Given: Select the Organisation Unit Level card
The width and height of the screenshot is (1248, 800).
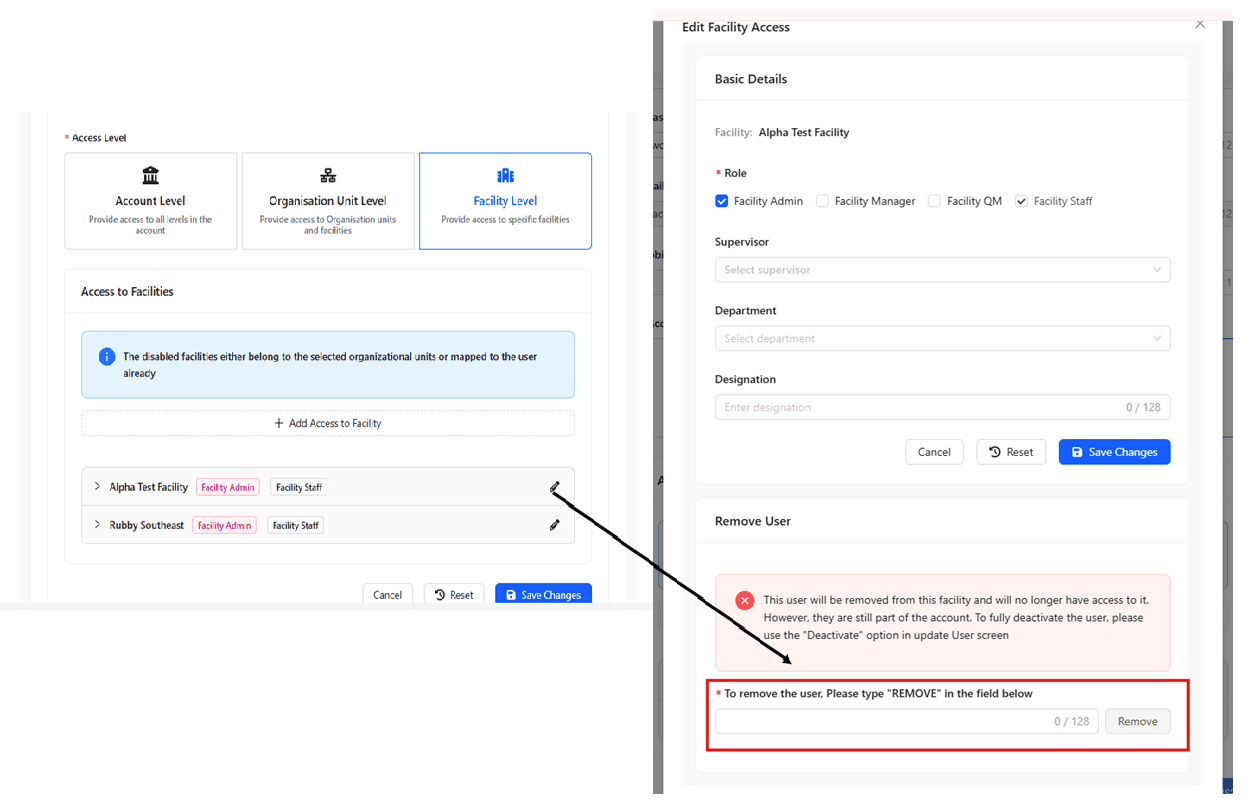Looking at the screenshot, I should click(x=328, y=200).
